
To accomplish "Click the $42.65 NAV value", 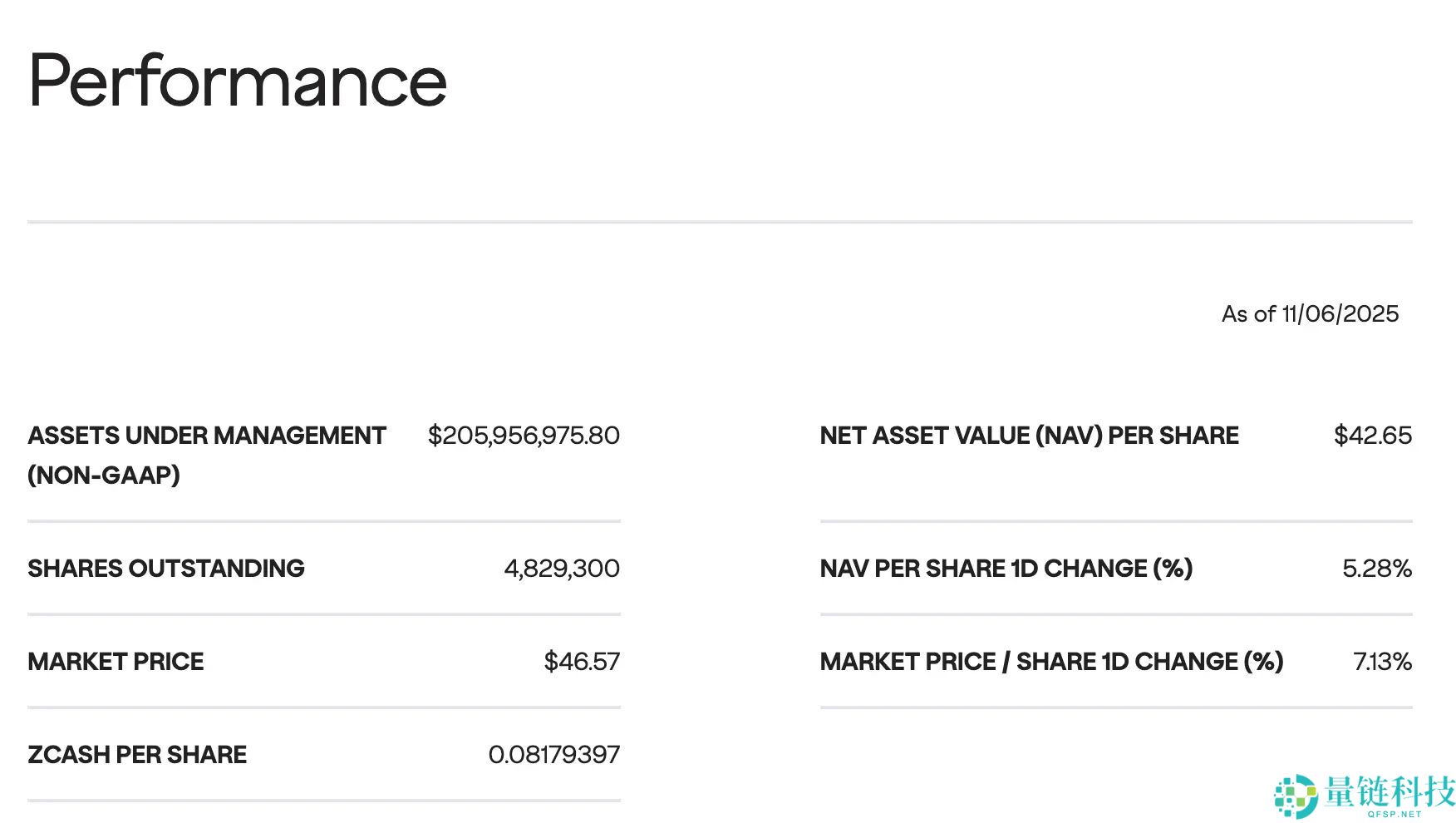I will [x=1373, y=436].
